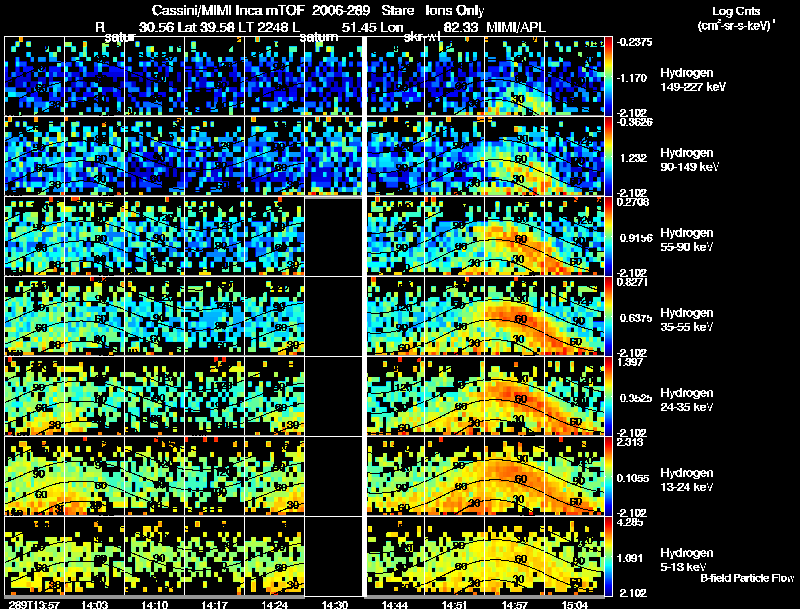Click the color bar beside Hydrogen 5-13 keV
This screenshot has width=800, height=609.
tap(608, 556)
